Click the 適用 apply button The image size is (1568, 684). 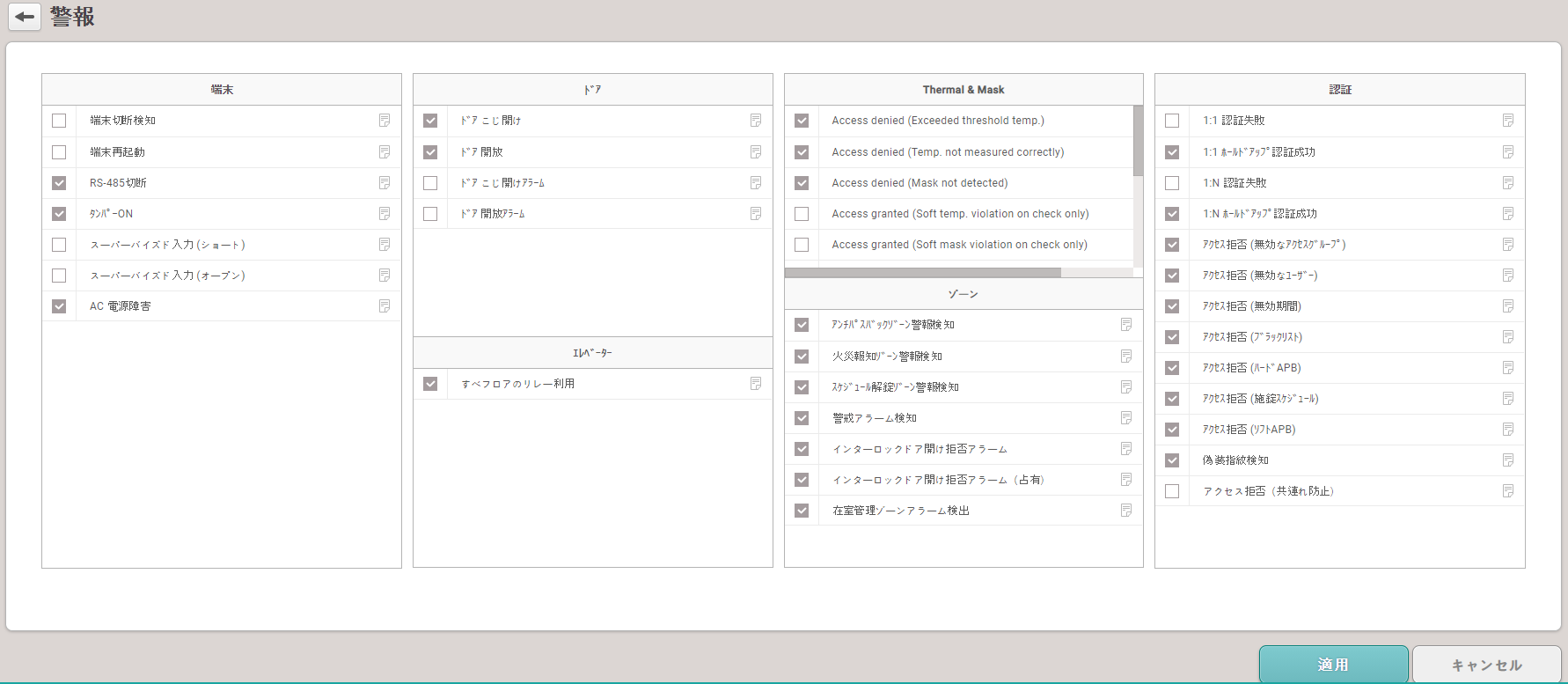1333,665
